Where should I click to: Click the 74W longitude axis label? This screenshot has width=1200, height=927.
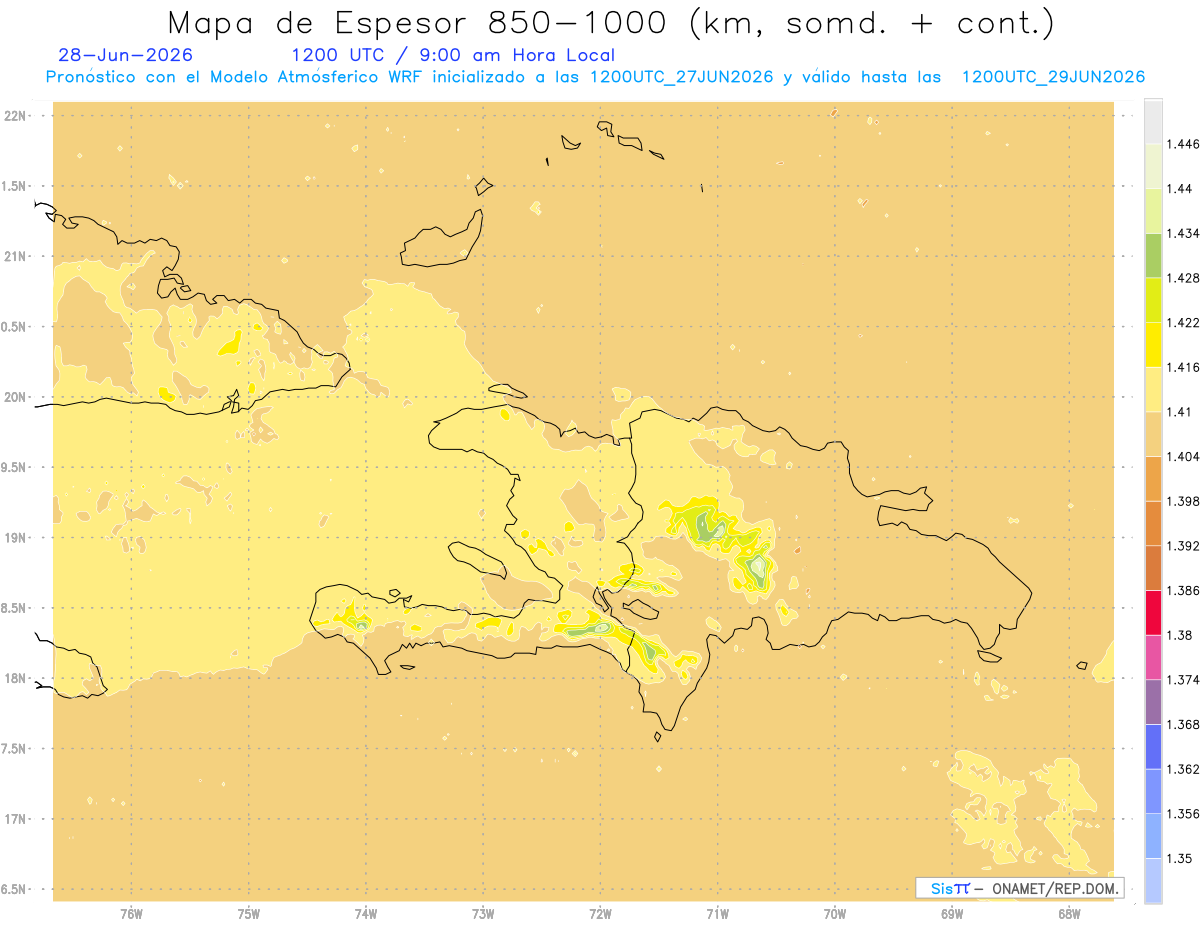point(366,913)
